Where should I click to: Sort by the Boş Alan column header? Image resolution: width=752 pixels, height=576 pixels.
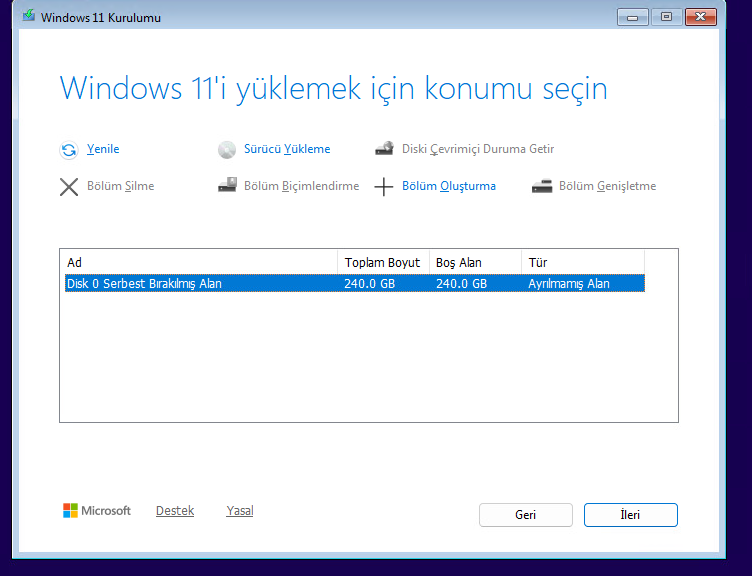coord(475,262)
